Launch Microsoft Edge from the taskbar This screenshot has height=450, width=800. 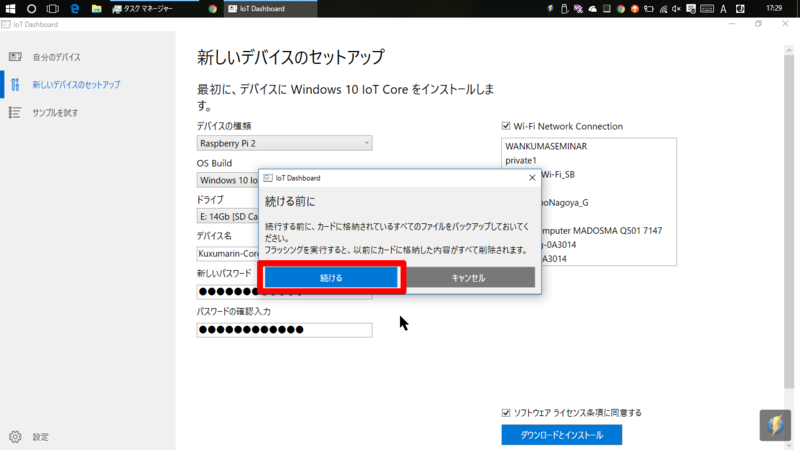click(x=74, y=8)
